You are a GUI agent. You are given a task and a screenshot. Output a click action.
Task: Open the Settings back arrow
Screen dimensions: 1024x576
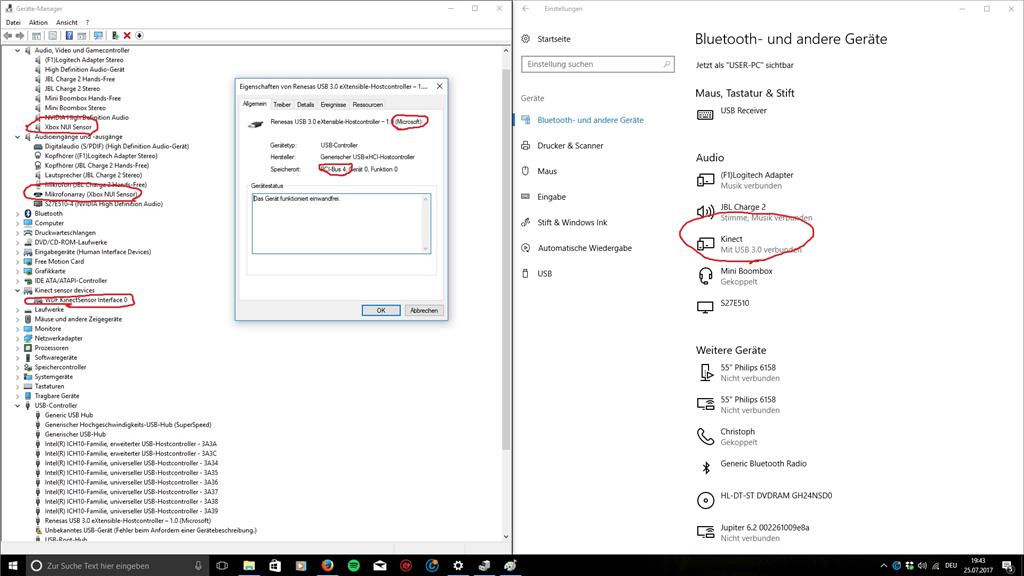526,8
